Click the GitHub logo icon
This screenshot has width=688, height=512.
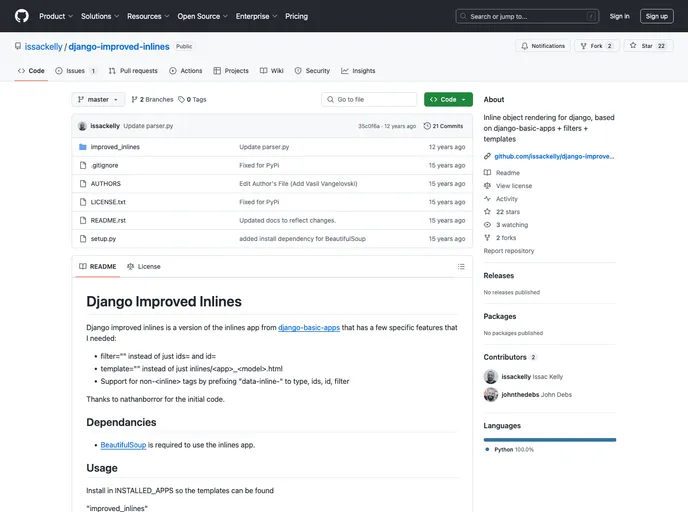(22, 16)
